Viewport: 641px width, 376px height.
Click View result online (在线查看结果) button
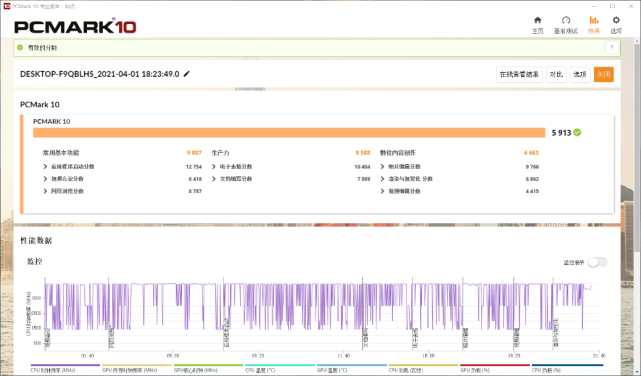coord(519,74)
